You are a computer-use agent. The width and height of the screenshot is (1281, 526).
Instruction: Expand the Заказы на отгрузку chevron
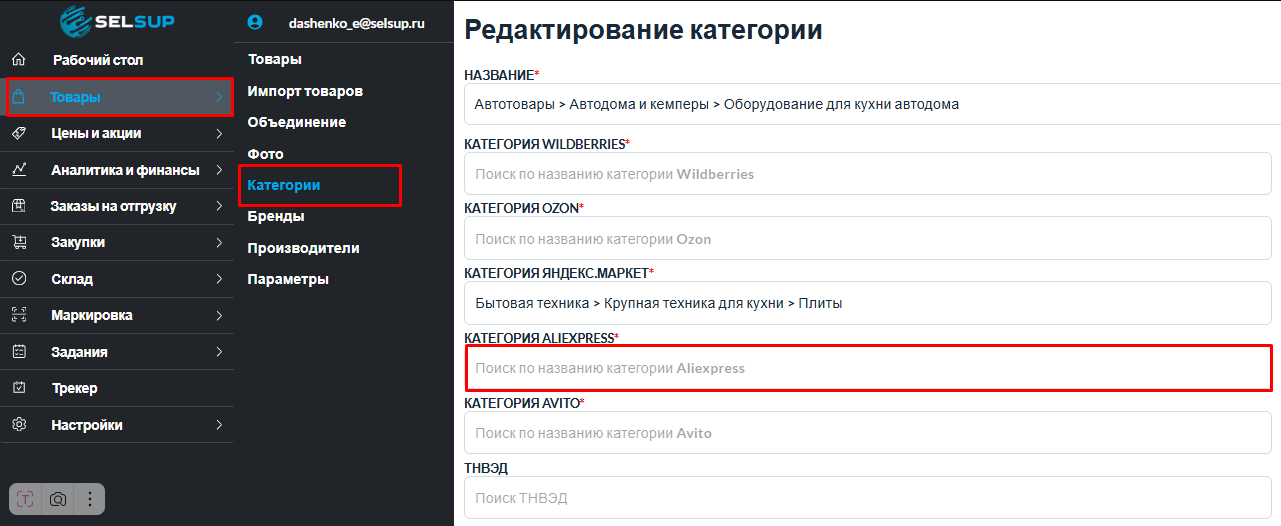(219, 206)
